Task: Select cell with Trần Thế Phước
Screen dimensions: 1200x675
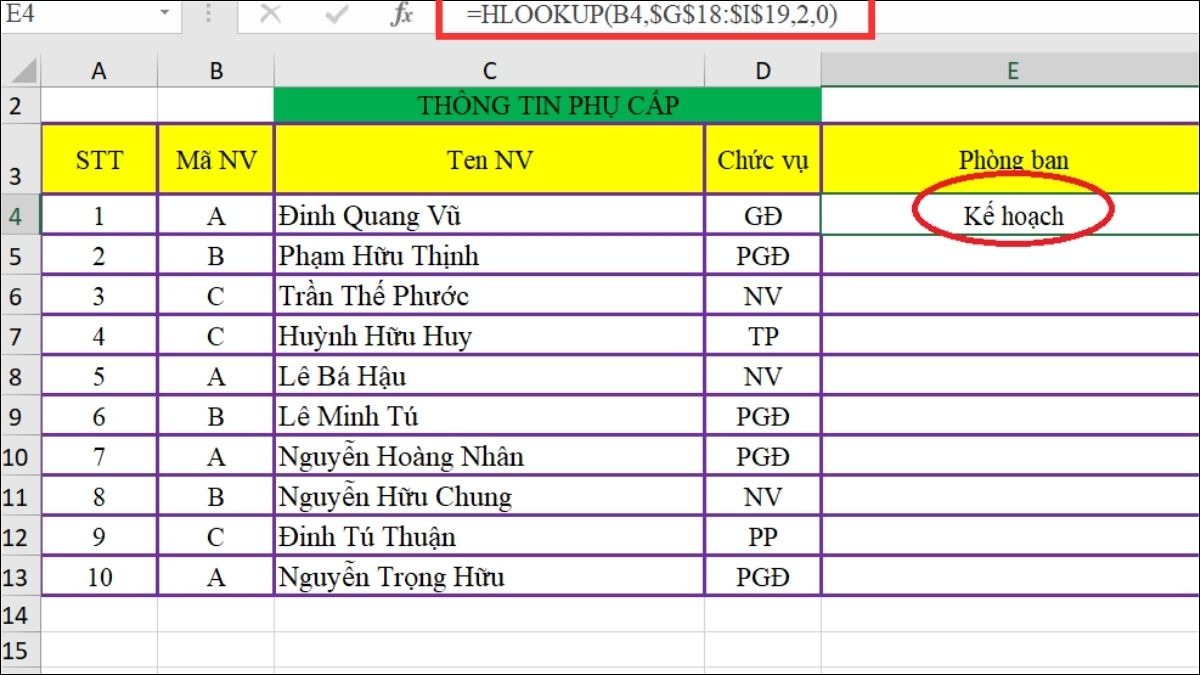Action: (x=489, y=296)
